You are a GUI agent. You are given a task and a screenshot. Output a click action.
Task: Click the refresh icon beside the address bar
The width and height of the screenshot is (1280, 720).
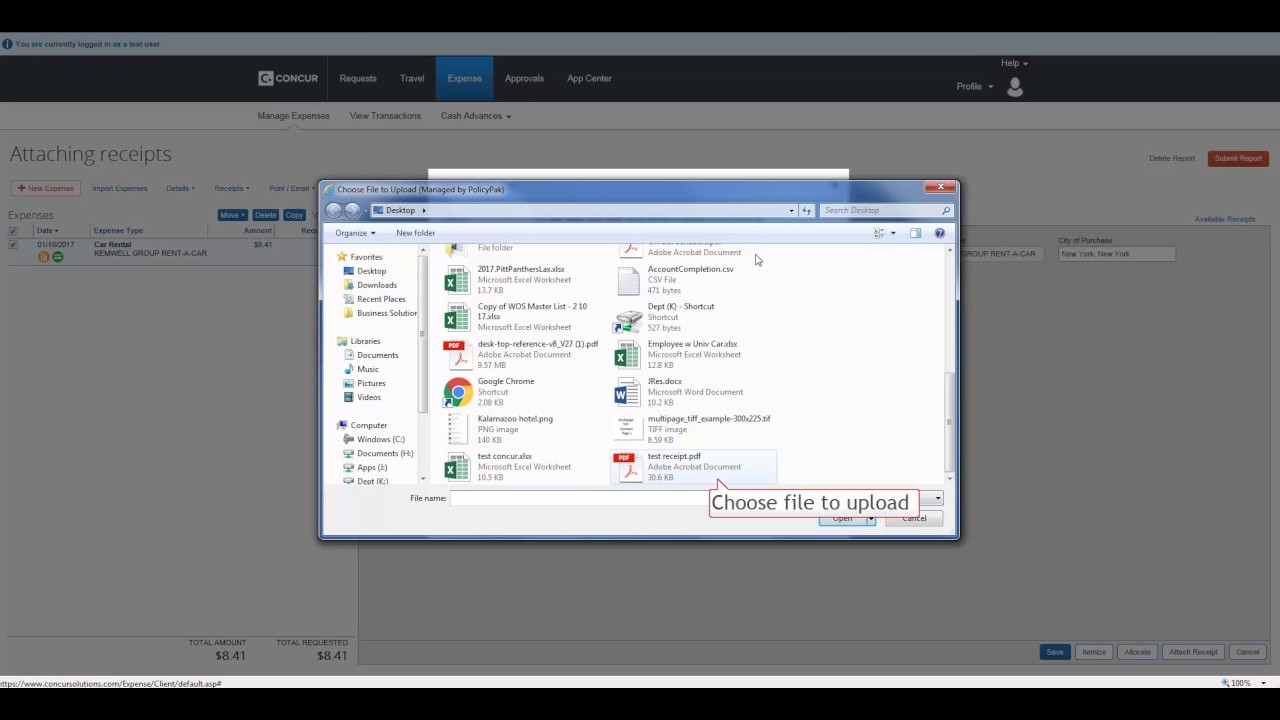806,211
